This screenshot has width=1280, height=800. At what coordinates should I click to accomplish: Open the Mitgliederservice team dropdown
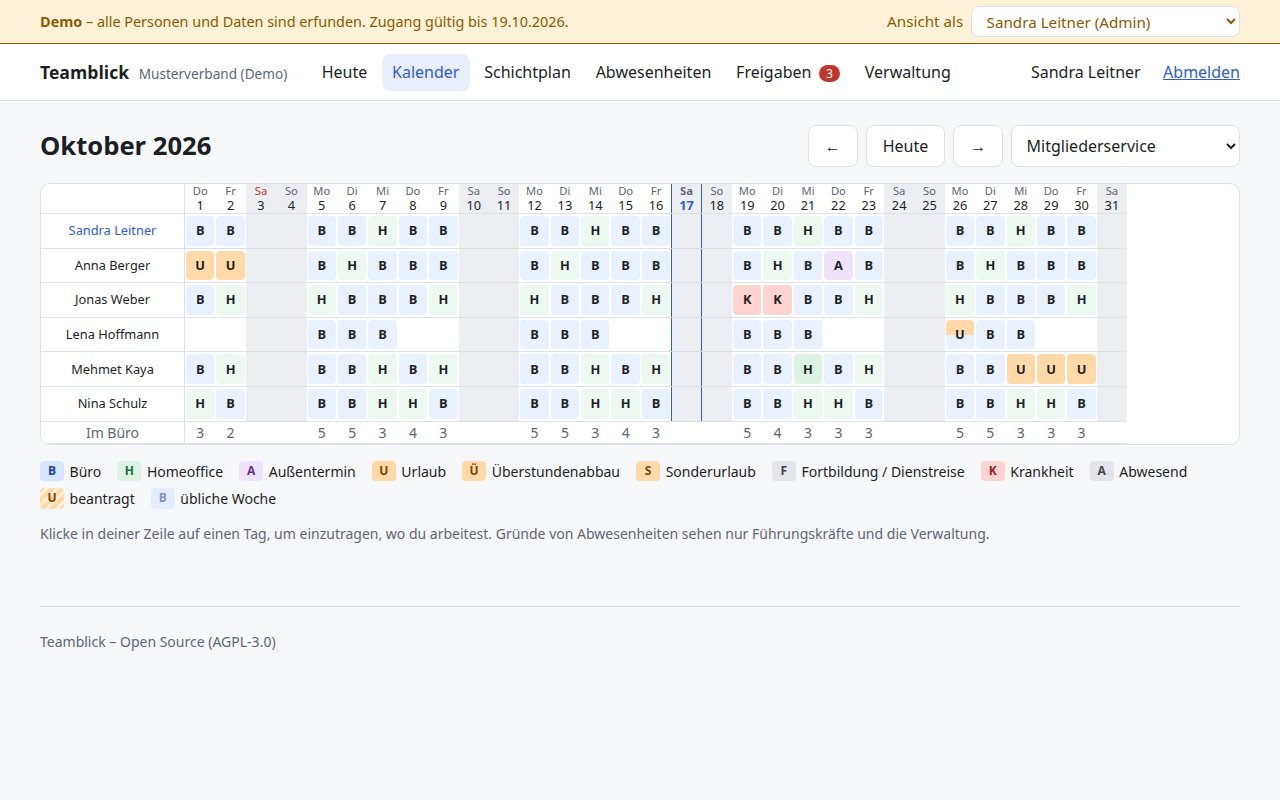click(x=1125, y=146)
